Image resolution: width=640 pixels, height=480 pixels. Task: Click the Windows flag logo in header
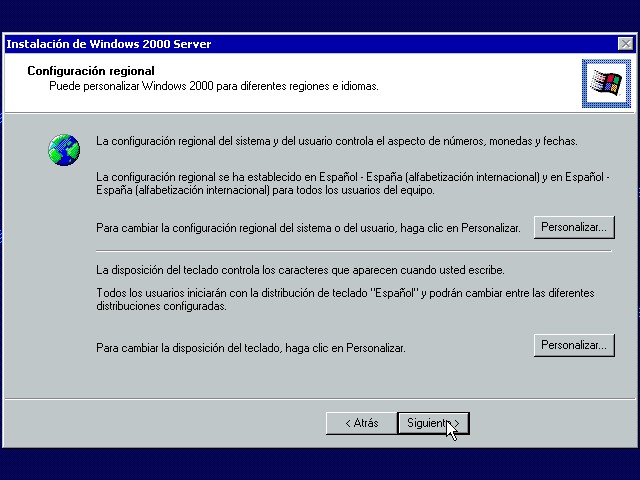click(x=606, y=83)
